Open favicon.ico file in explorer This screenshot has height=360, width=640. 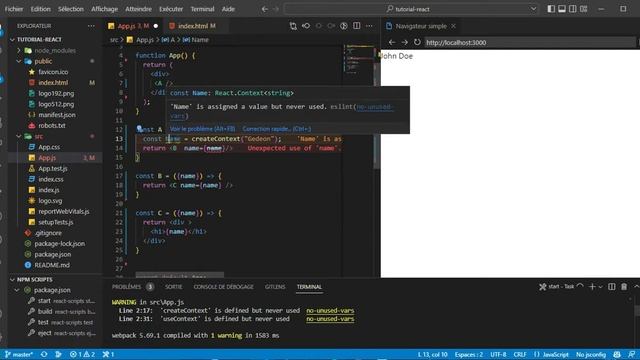point(53,72)
